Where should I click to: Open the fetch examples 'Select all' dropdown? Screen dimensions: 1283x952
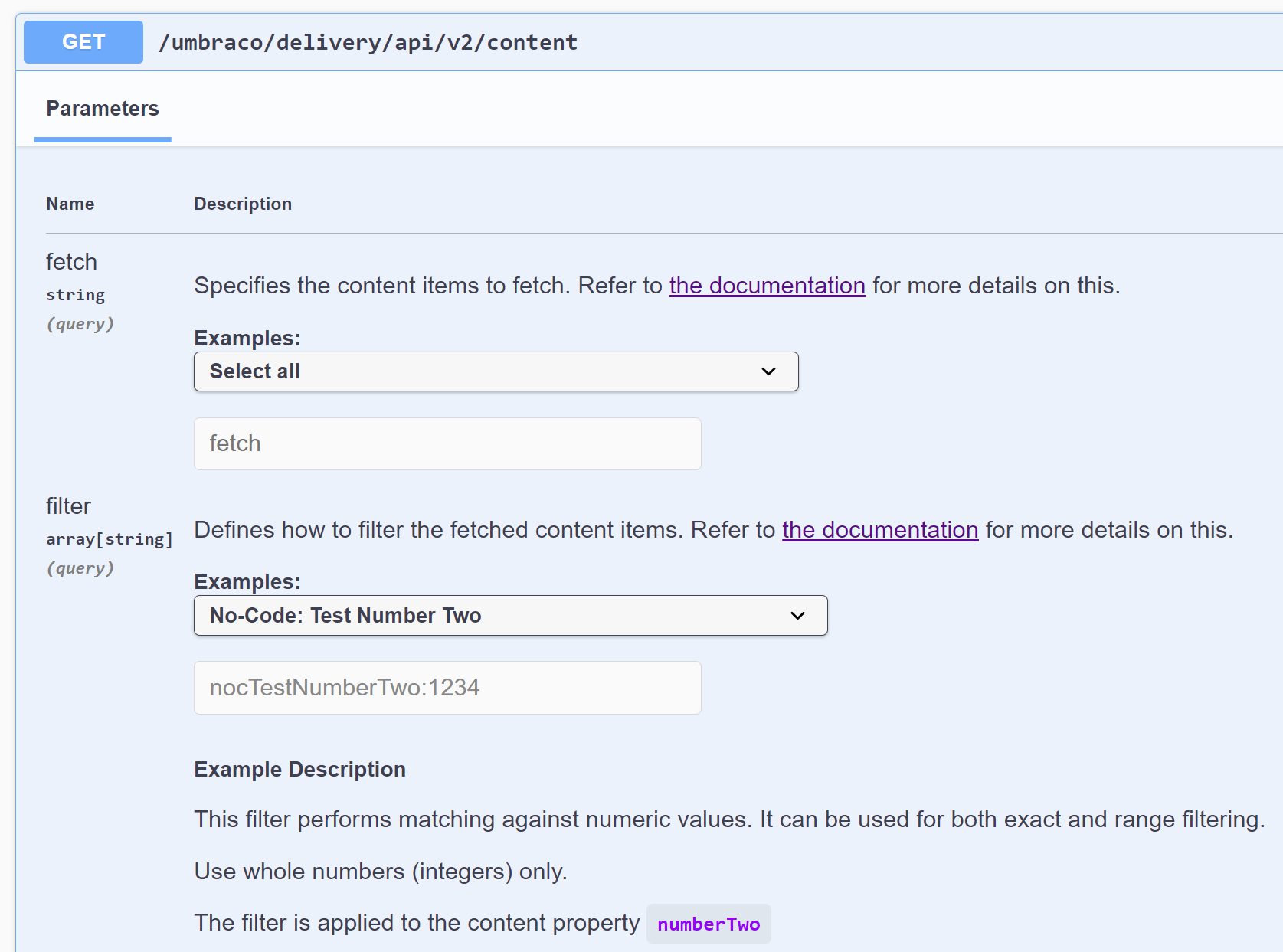496,371
